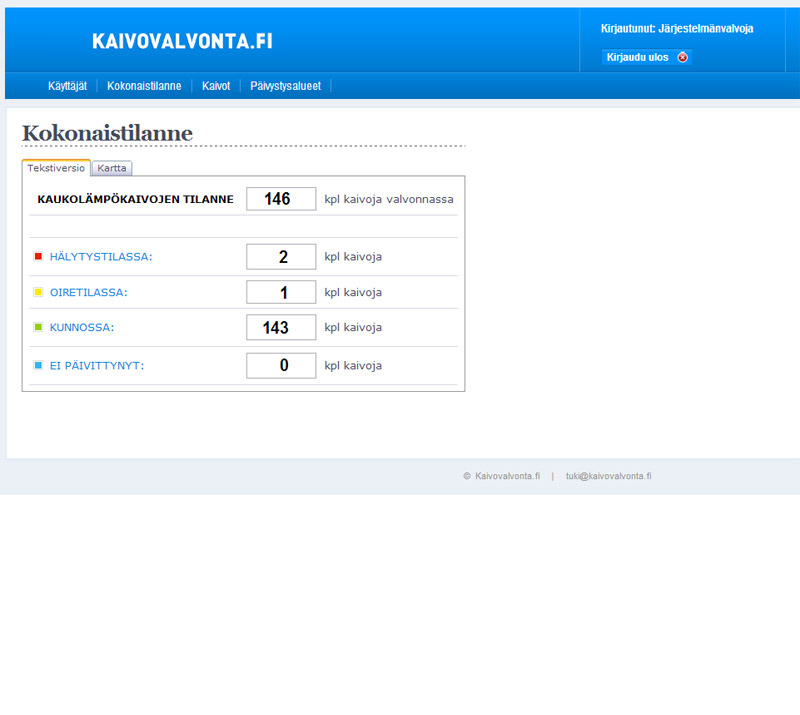
Task: Click the yellow Oiretilassa status square
Action: pyautogui.click(x=38, y=292)
